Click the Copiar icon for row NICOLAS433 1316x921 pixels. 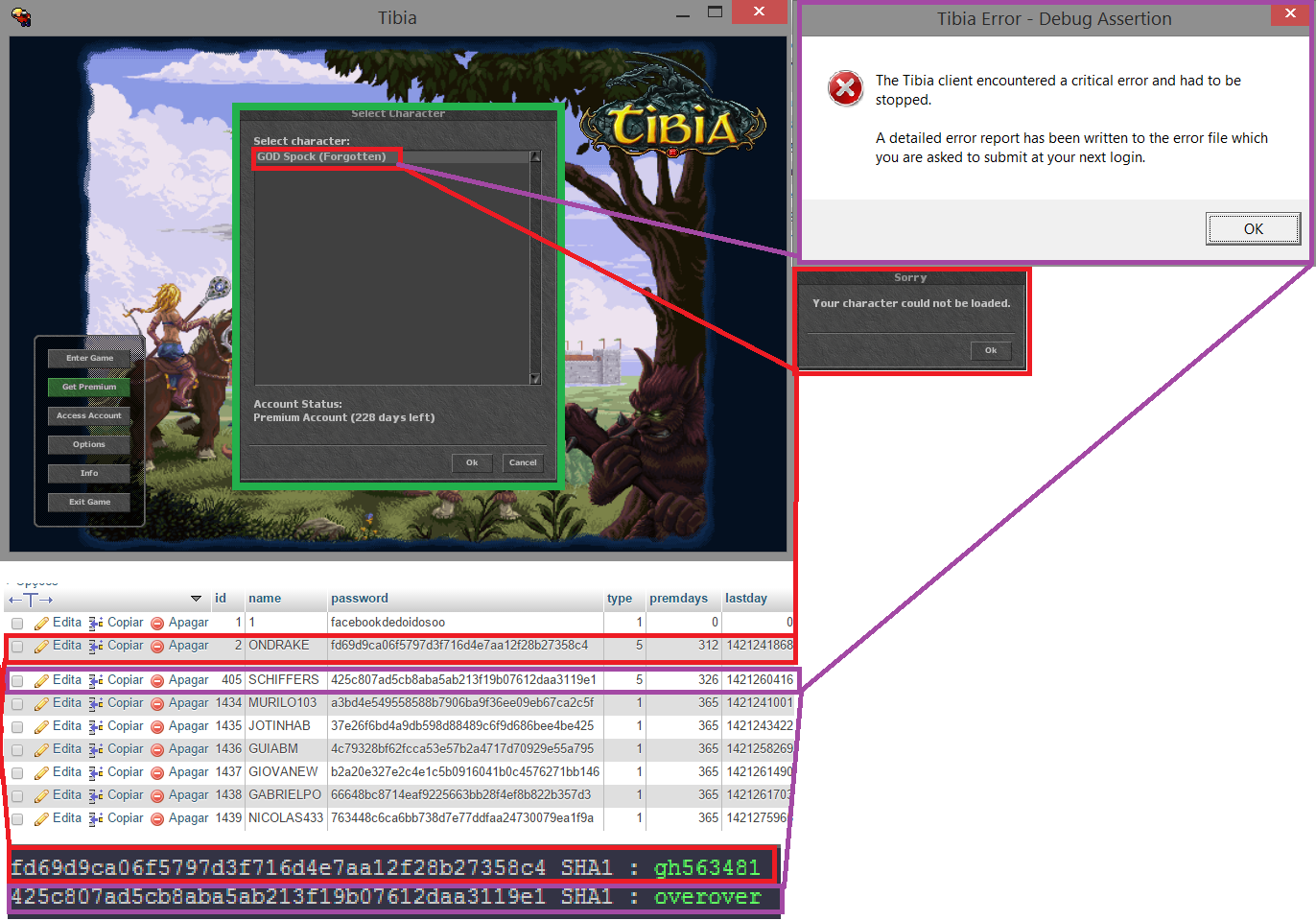click(x=96, y=819)
